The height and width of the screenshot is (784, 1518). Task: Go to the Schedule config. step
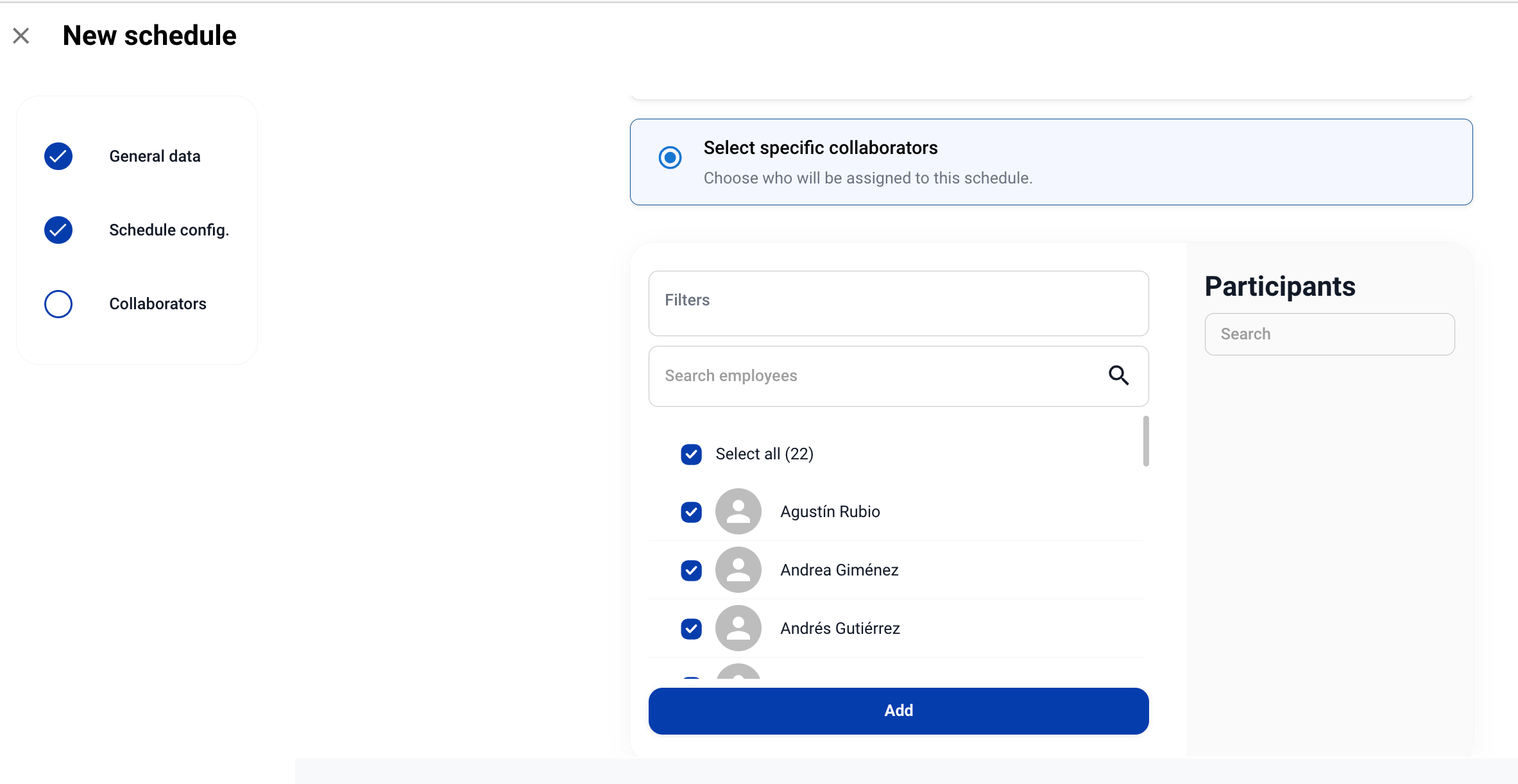click(169, 230)
